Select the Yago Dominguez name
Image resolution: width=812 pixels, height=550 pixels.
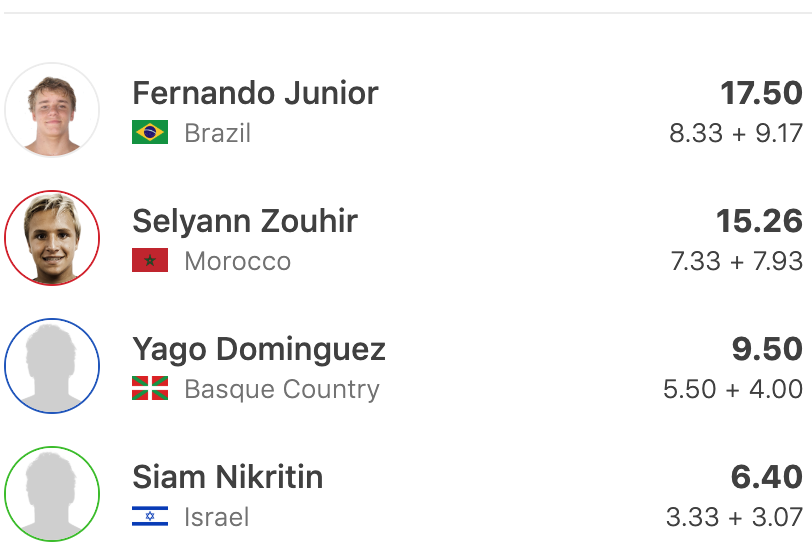259,349
